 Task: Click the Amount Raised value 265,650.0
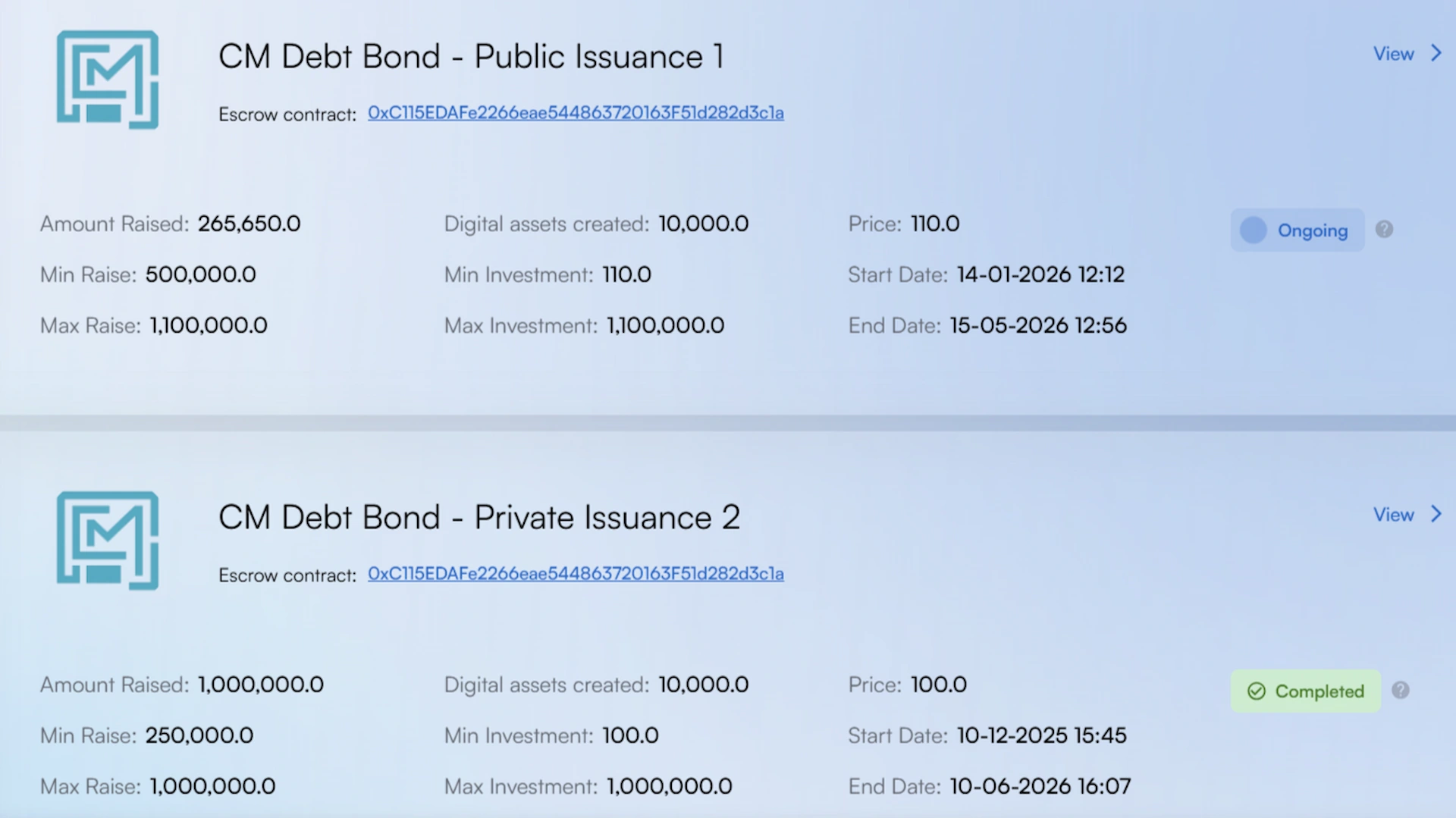coord(249,224)
